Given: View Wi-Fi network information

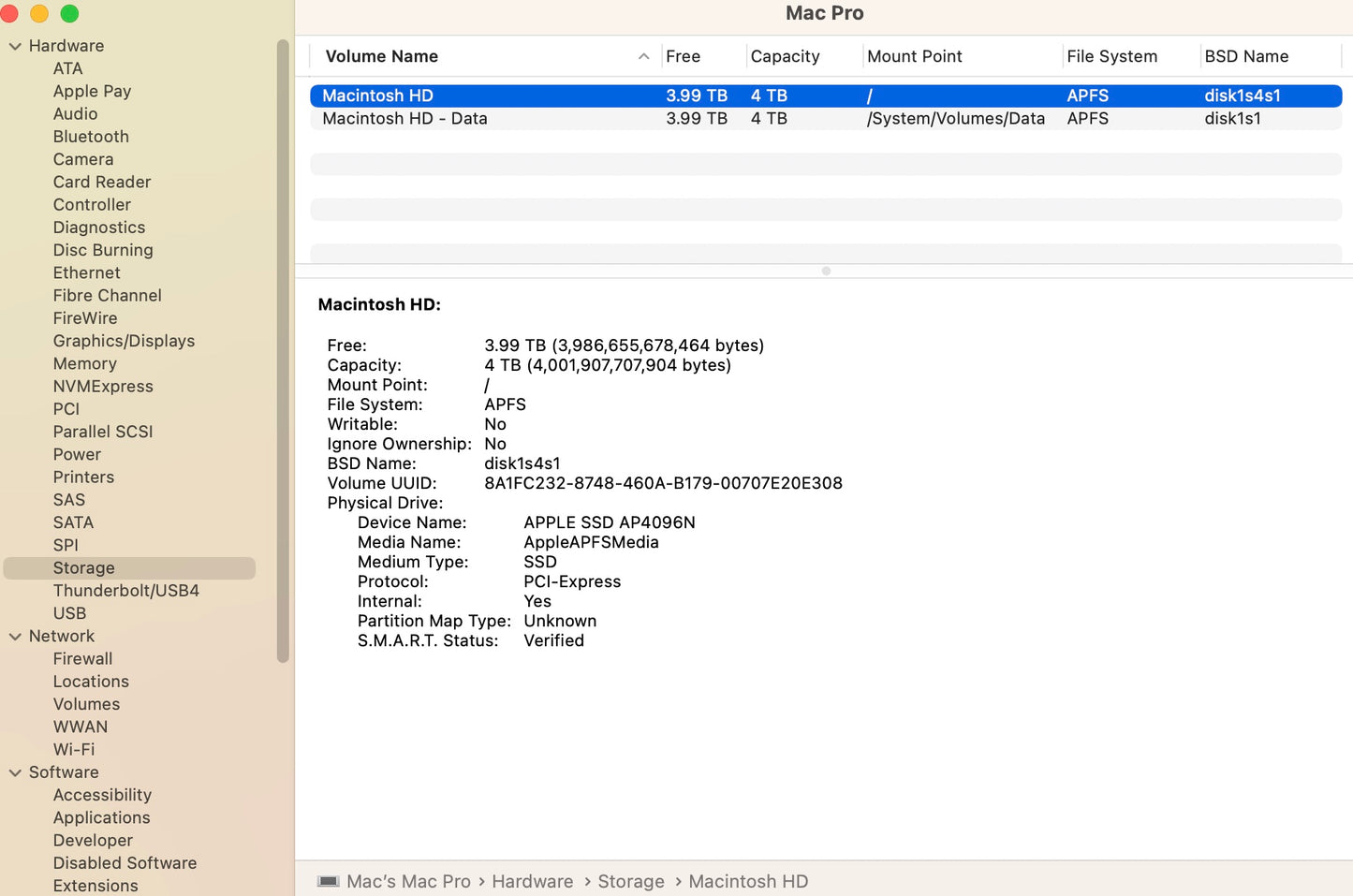Looking at the screenshot, I should pyautogui.click(x=74, y=749).
